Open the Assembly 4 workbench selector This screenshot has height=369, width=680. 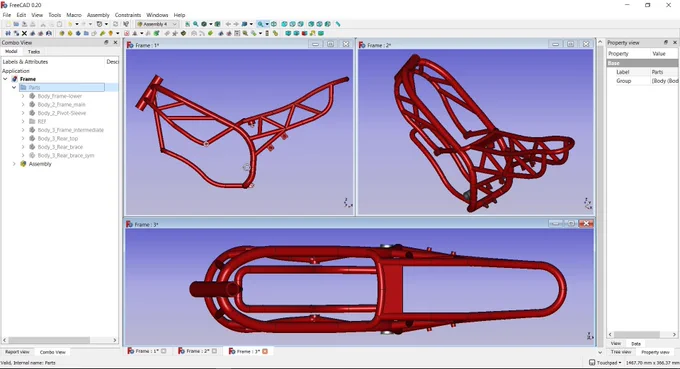tap(157, 24)
